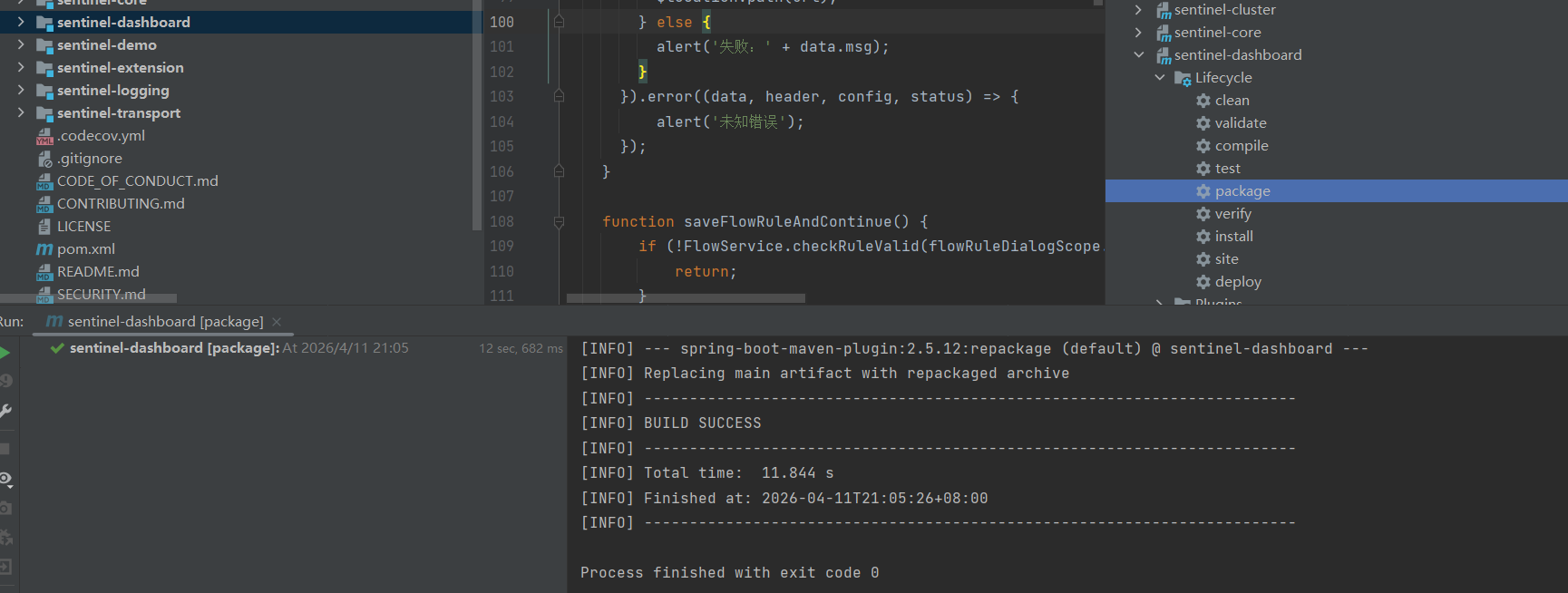
Task: Click the validate lifecycle gear icon
Action: pyautogui.click(x=1203, y=123)
